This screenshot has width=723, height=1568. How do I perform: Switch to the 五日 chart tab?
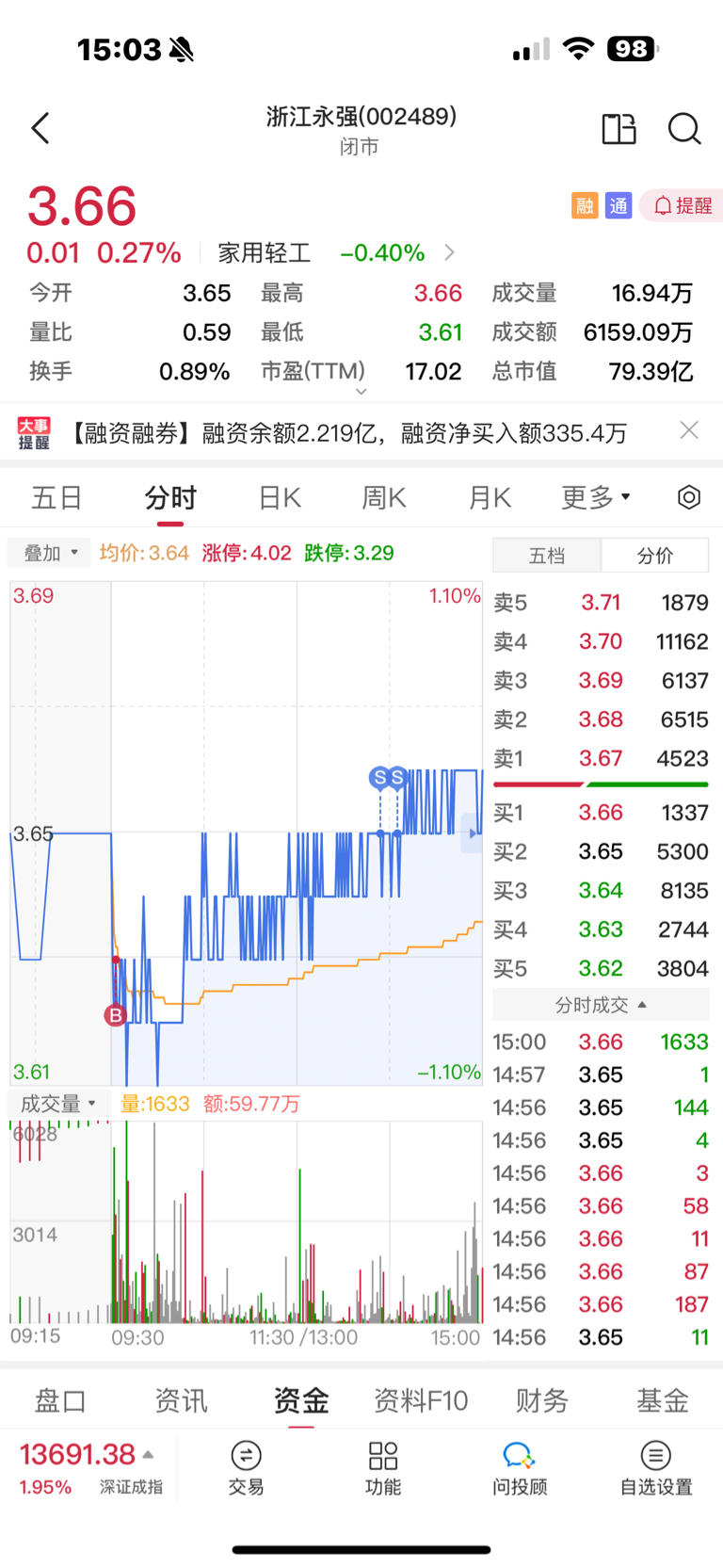point(57,497)
